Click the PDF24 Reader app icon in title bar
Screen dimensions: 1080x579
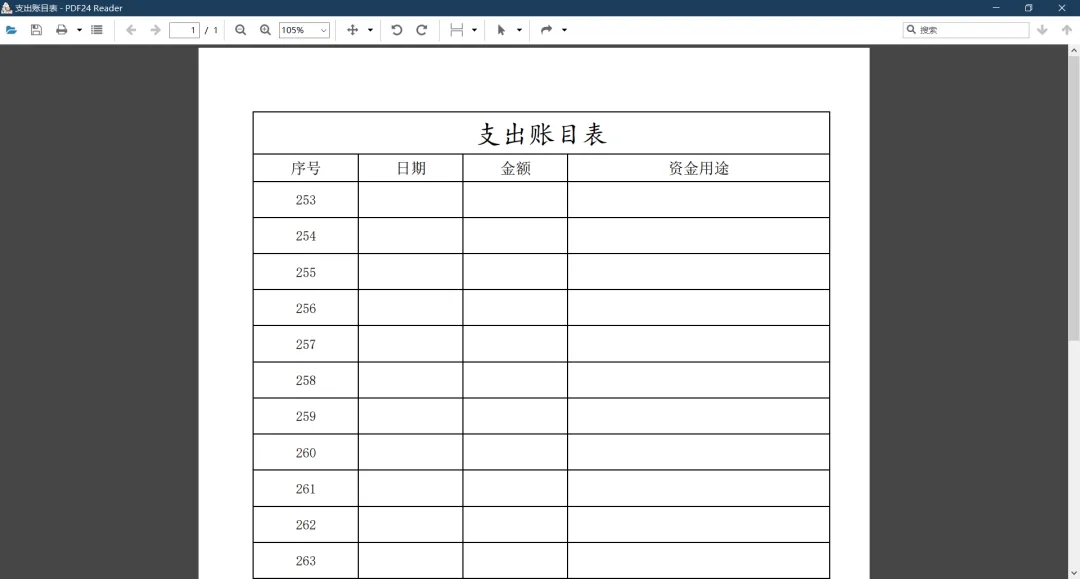tap(7, 8)
